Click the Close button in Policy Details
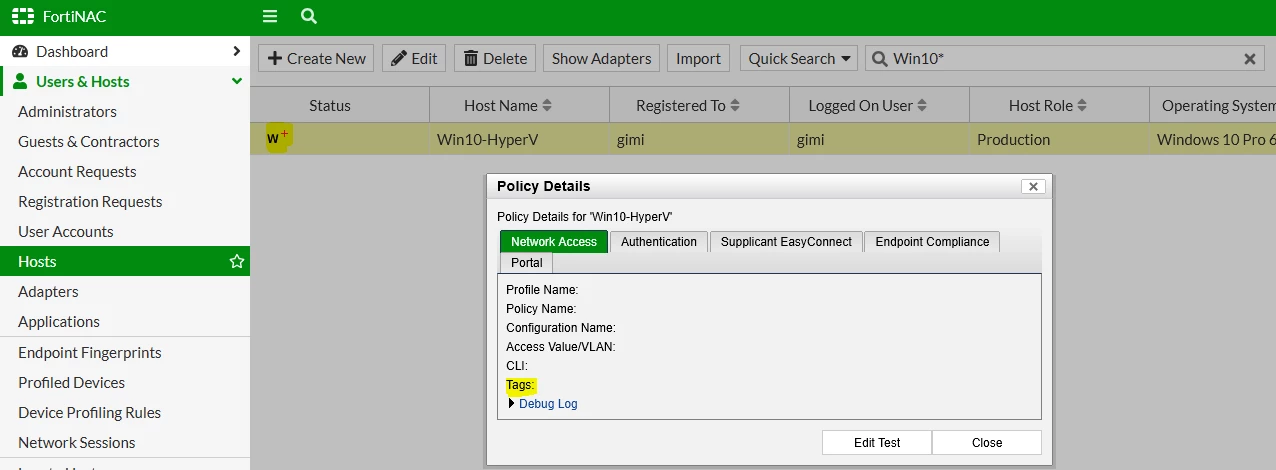Screen dimensions: 1276x470 click(x=987, y=442)
